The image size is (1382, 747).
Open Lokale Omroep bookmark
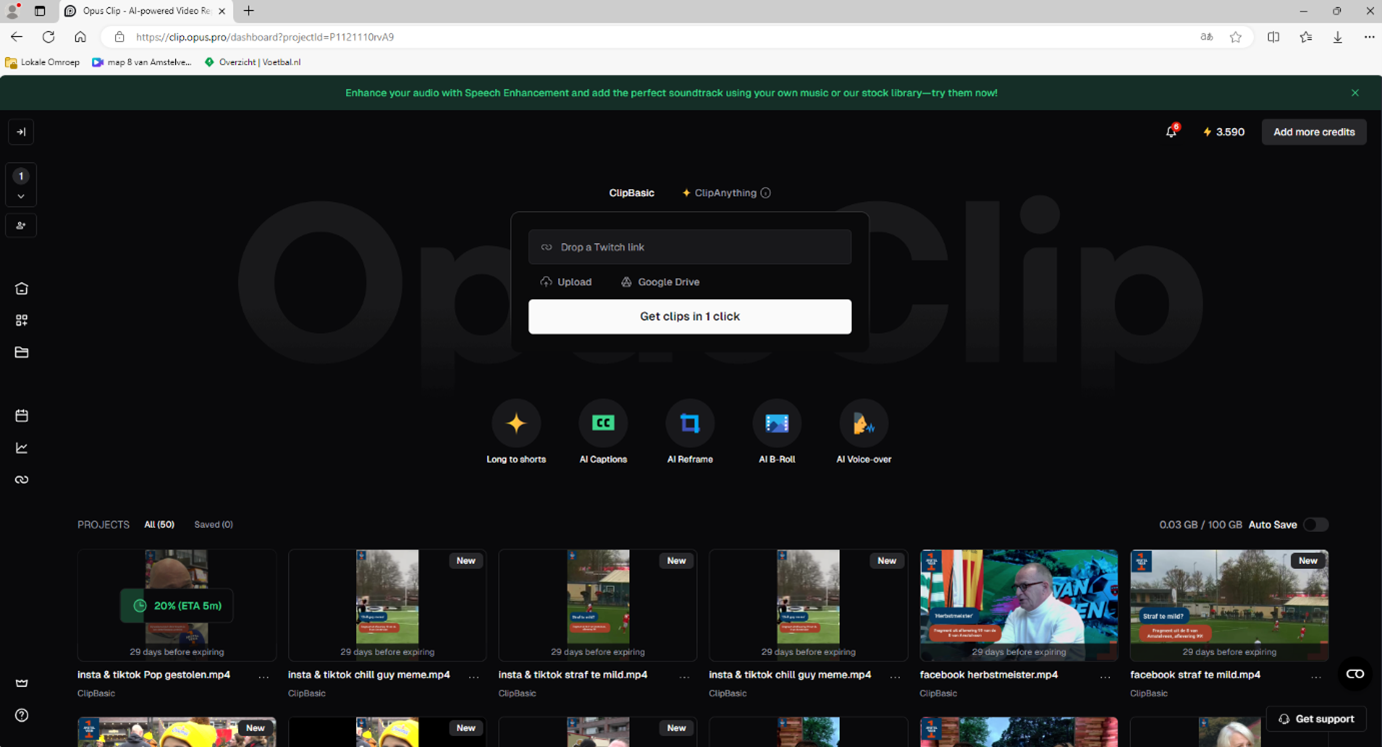click(x=42, y=62)
